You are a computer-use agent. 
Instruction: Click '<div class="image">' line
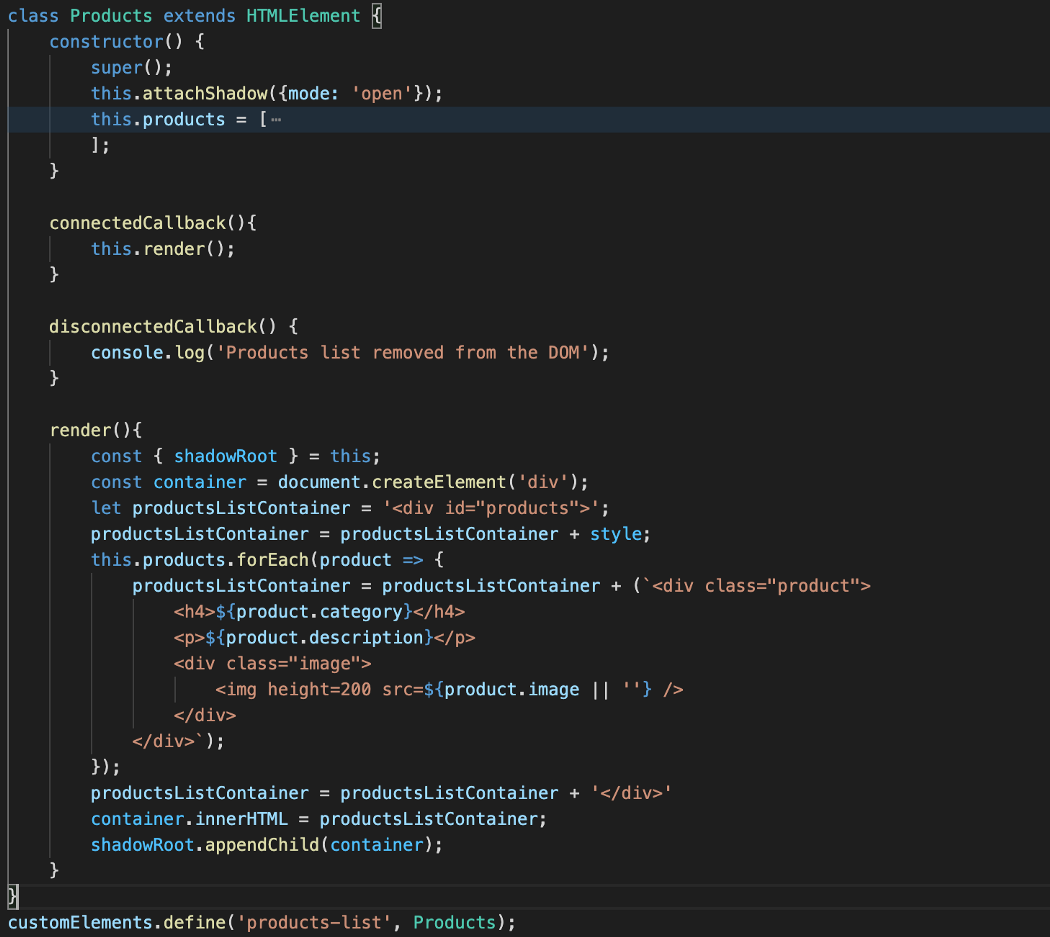273,664
